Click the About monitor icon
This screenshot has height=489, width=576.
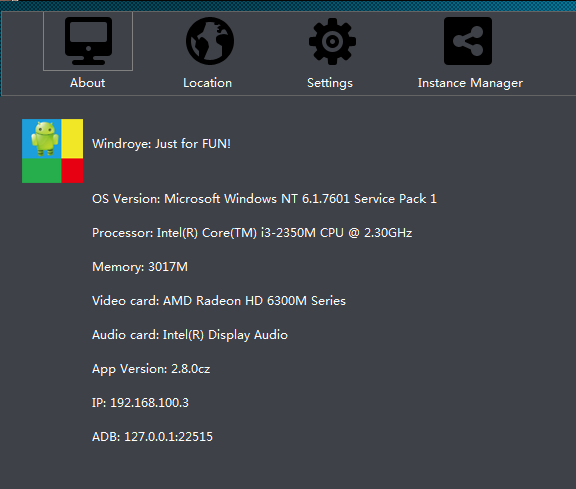click(88, 41)
